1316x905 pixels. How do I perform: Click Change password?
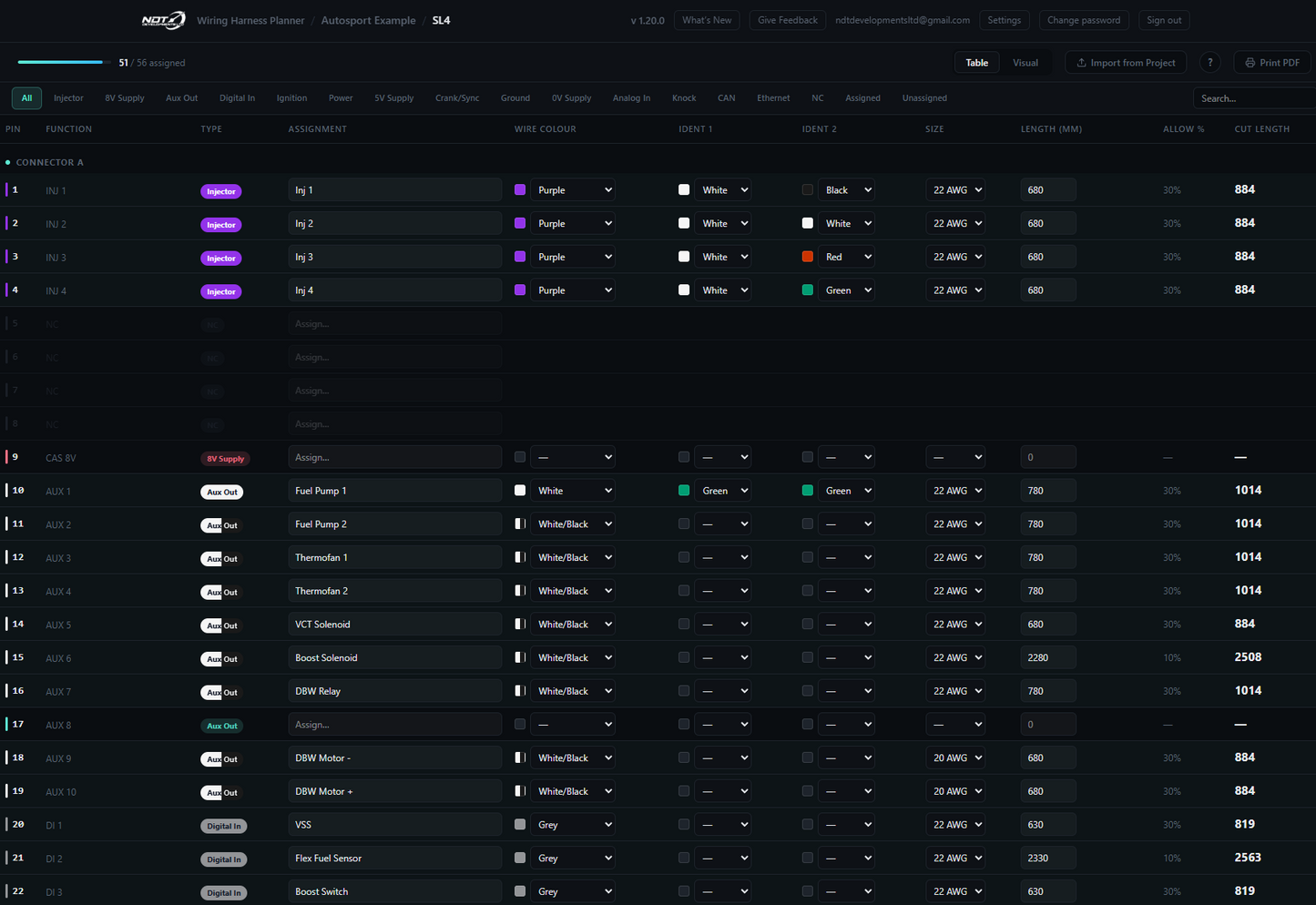coord(1084,20)
